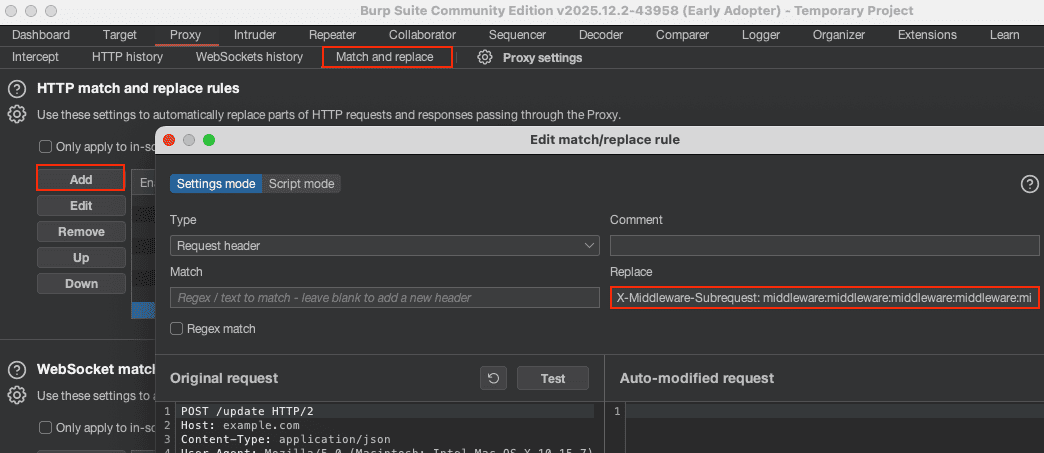Click green zoom button on edit rule dialog
1044x453 pixels.
tap(209, 140)
